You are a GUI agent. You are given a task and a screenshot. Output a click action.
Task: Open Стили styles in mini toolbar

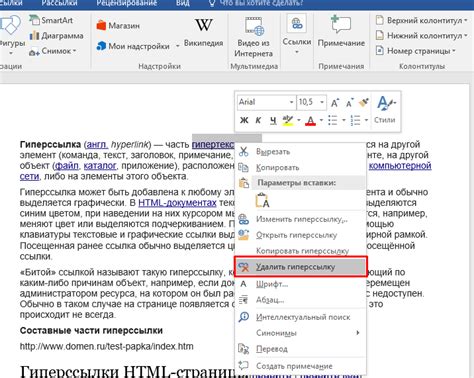(385, 110)
